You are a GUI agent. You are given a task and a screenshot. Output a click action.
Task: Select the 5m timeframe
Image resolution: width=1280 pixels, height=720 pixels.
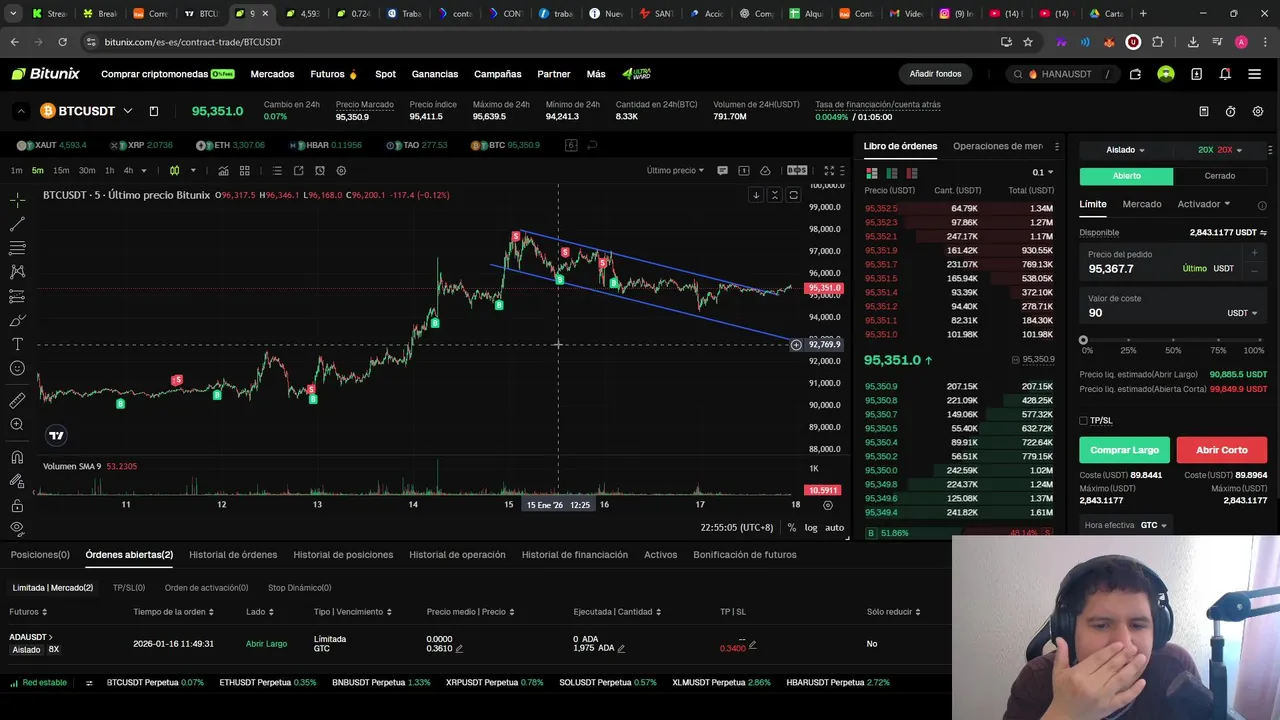tap(37, 171)
